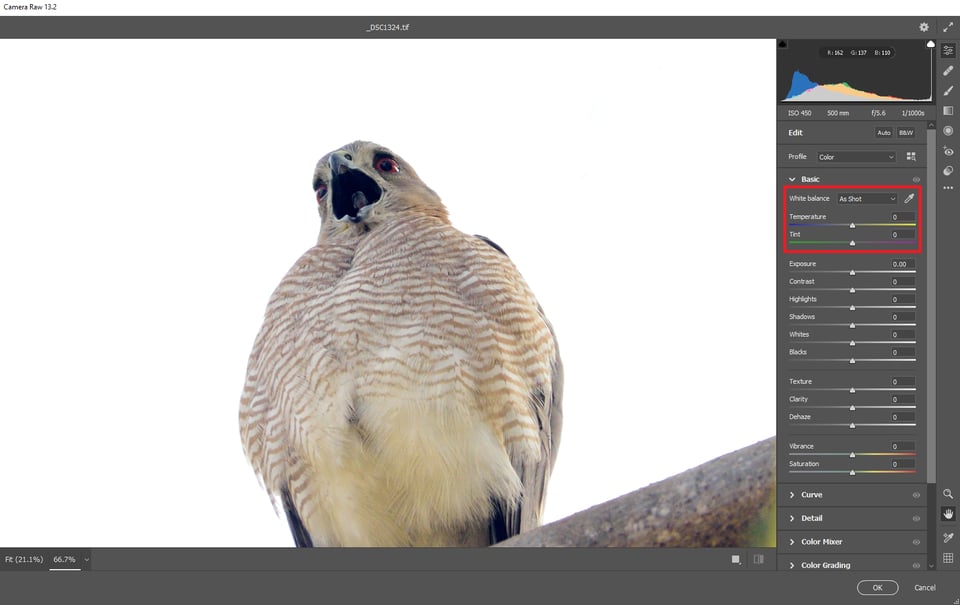The width and height of the screenshot is (960, 605).
Task: Toggle visibility of Color Grading edits
Action: (x=916, y=565)
